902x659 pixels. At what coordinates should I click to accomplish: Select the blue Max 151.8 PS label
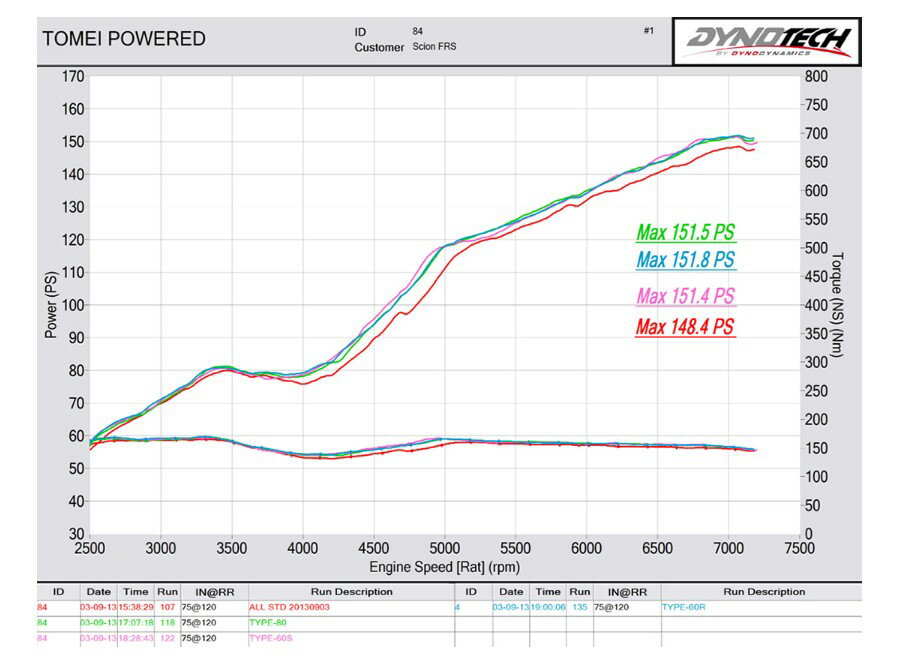686,260
